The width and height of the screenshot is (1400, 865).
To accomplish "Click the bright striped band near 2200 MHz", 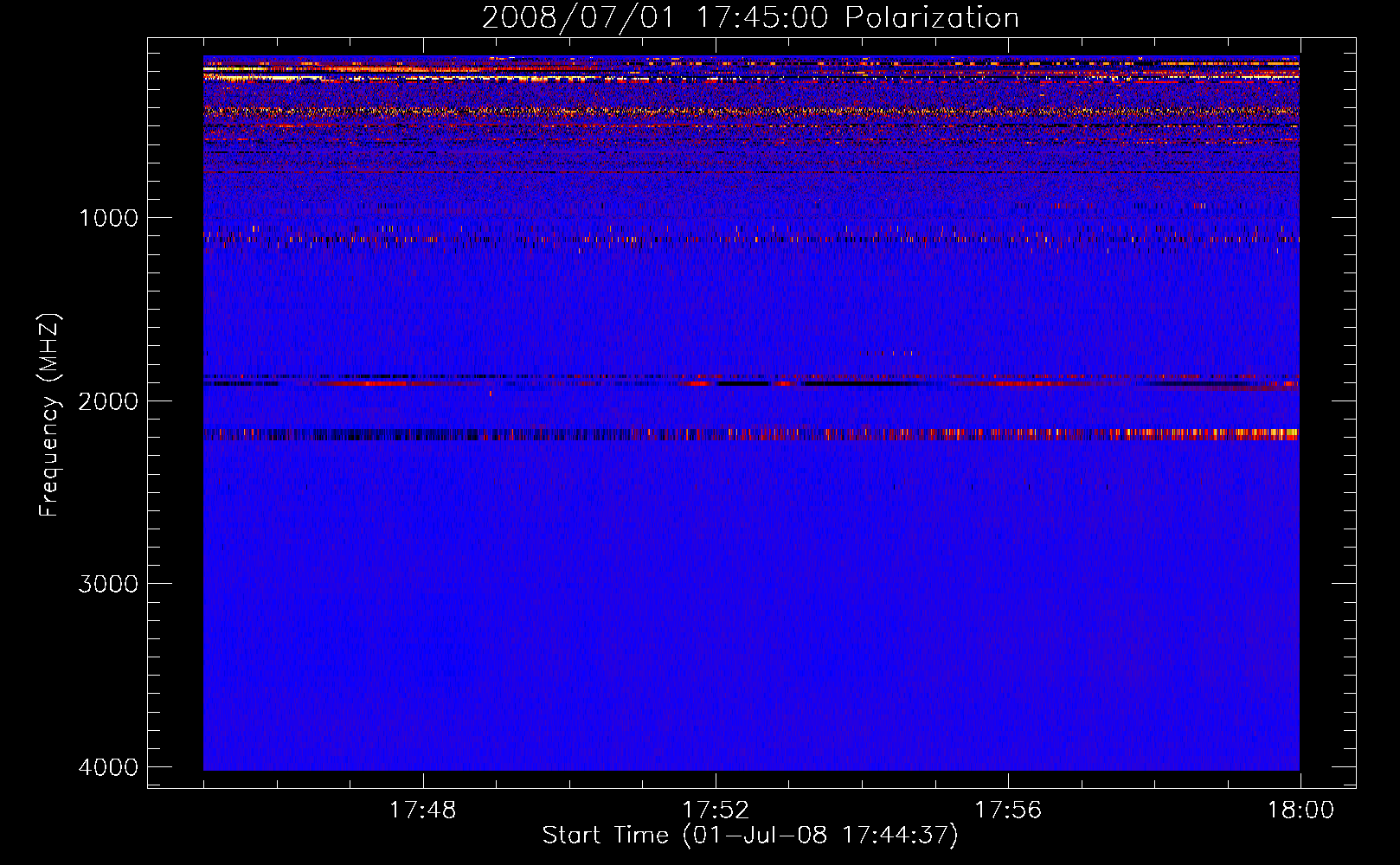I will pyautogui.click(x=751, y=434).
